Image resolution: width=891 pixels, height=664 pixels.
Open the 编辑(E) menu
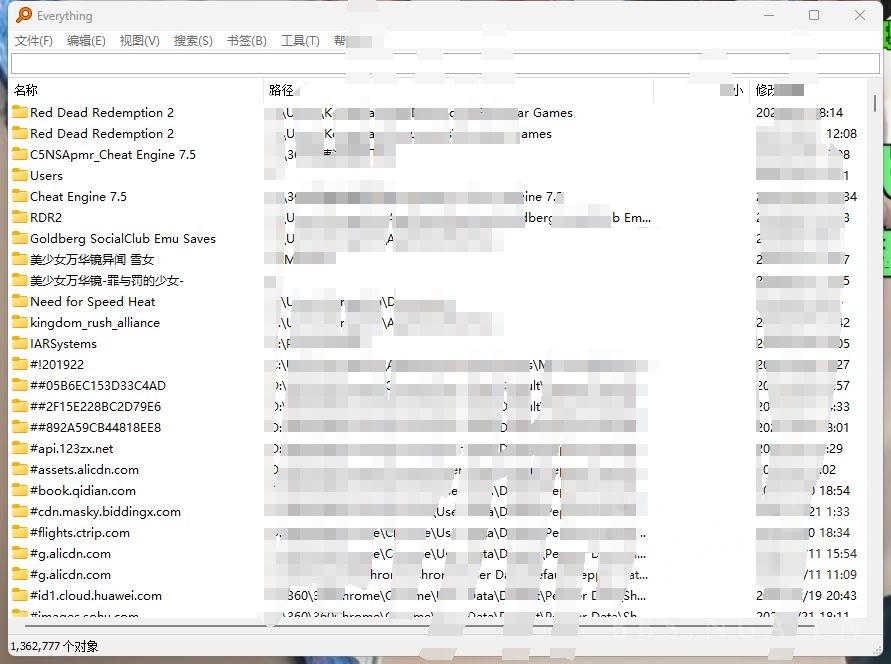coord(86,41)
